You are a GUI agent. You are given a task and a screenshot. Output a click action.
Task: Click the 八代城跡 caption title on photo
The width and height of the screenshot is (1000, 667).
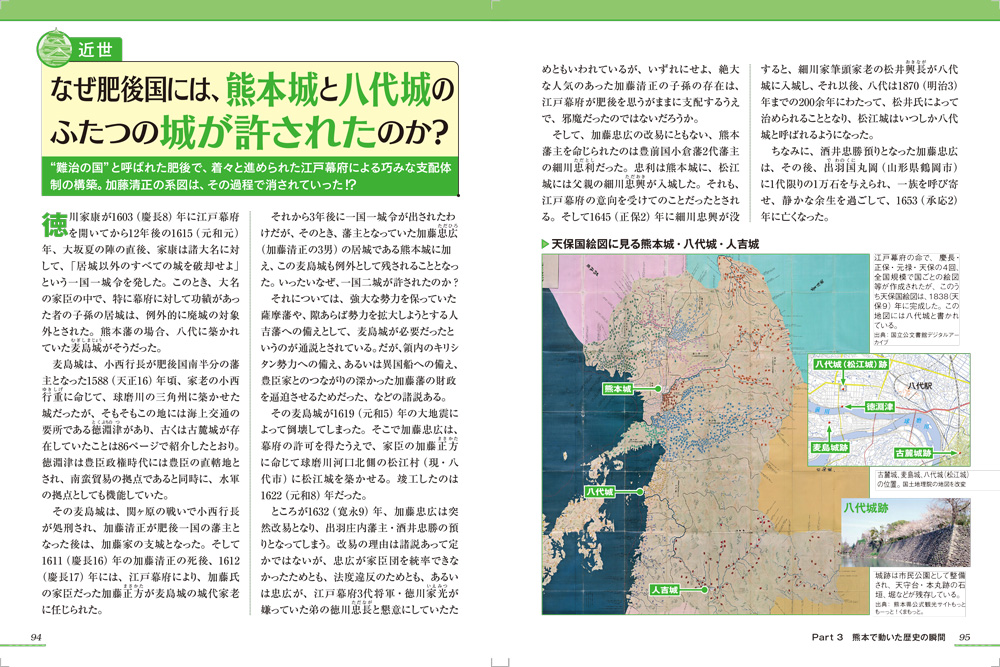pos(866,508)
